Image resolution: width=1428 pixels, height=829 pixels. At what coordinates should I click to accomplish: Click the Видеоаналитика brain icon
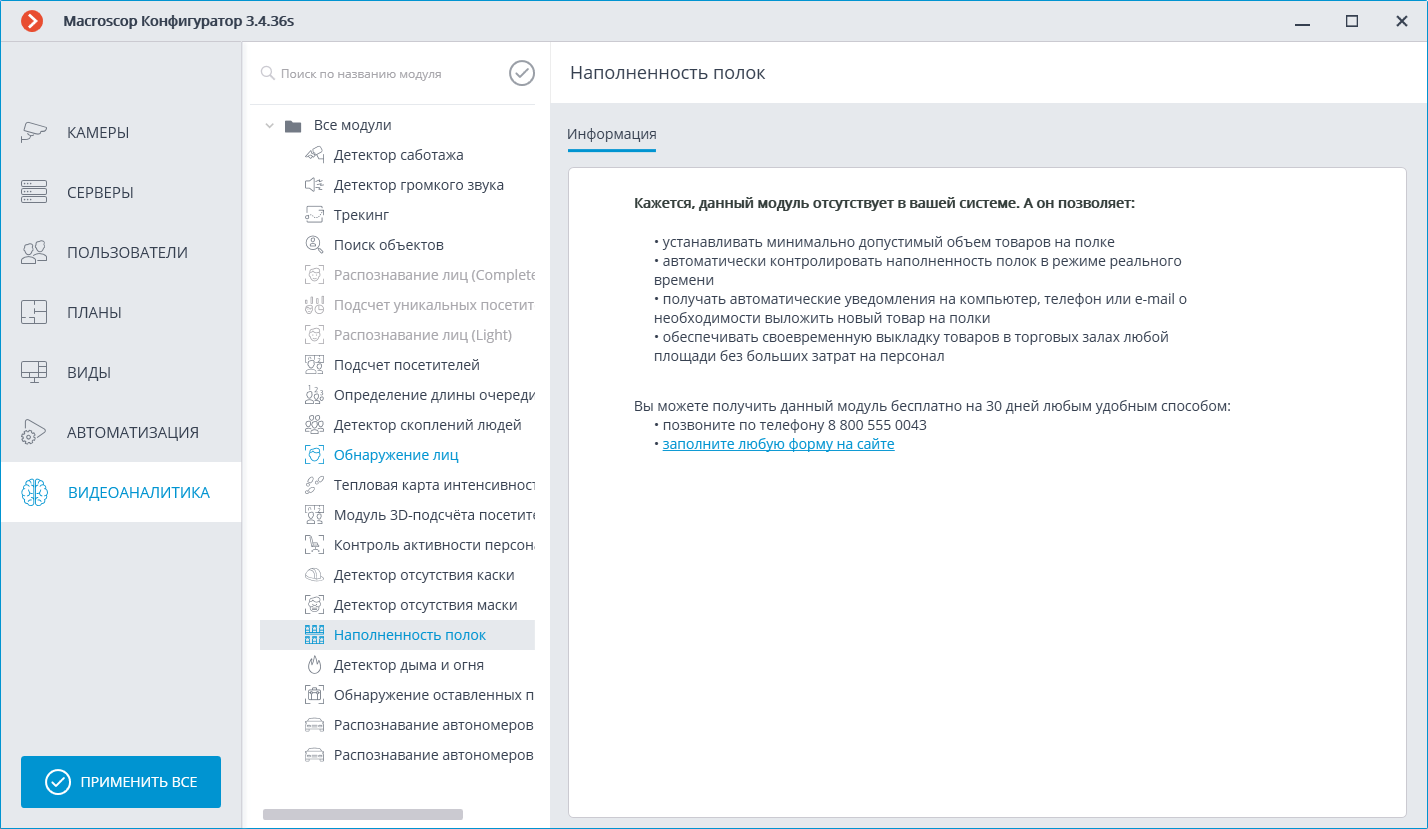click(34, 492)
